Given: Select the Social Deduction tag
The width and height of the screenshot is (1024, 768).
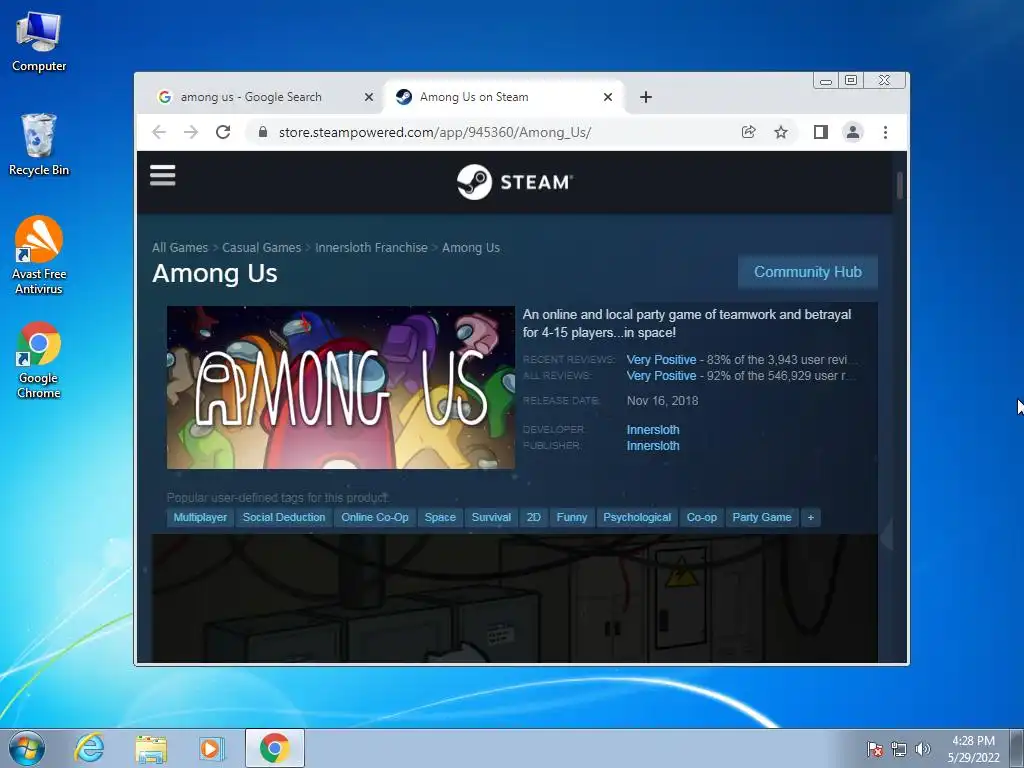Looking at the screenshot, I should pyautogui.click(x=284, y=517).
